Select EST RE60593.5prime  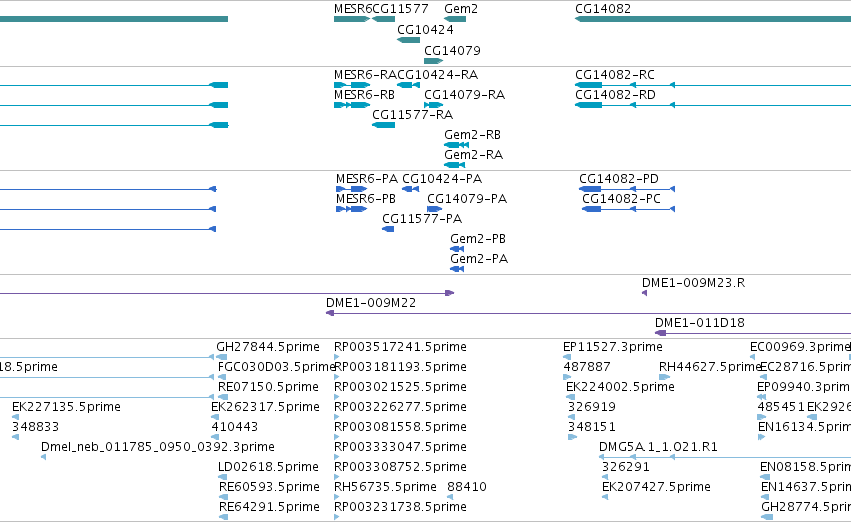(269, 487)
